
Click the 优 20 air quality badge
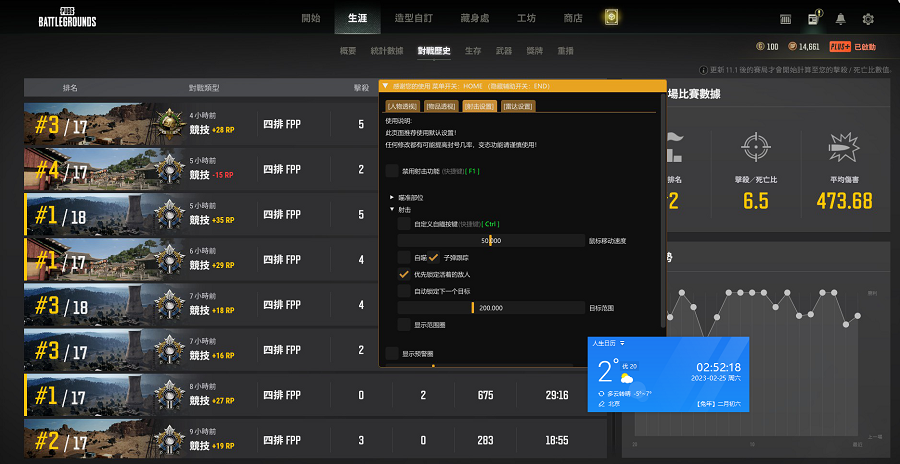coord(630,366)
